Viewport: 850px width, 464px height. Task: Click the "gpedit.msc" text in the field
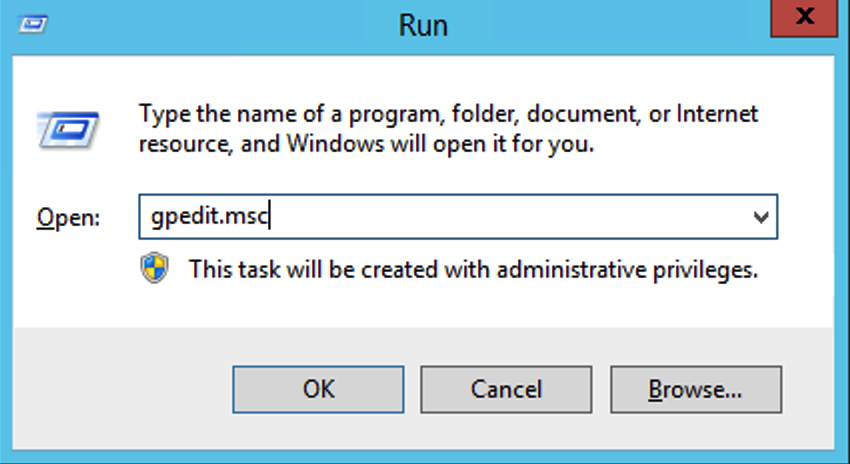click(205, 217)
